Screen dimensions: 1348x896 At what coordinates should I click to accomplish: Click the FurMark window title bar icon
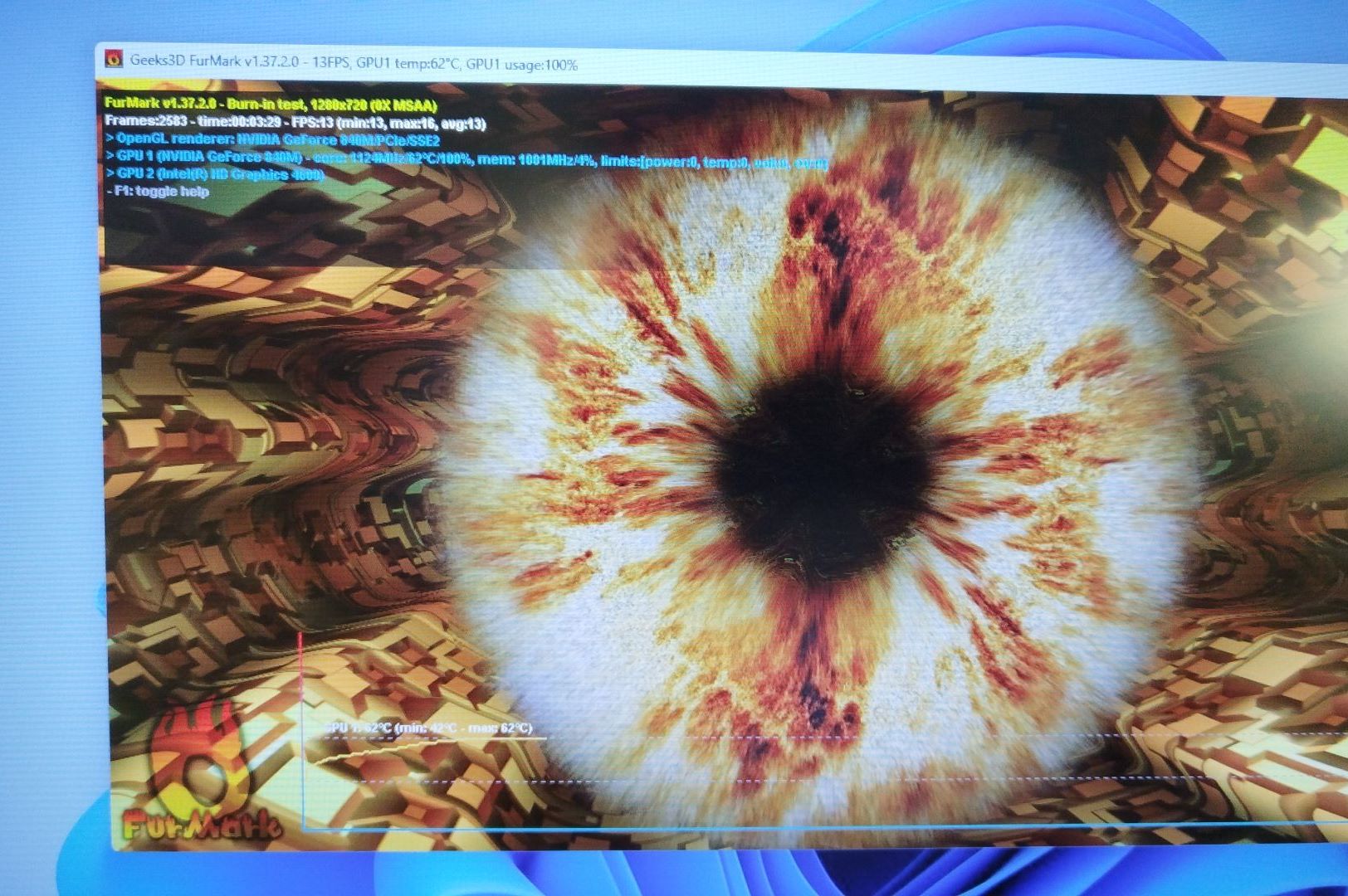coord(114,59)
